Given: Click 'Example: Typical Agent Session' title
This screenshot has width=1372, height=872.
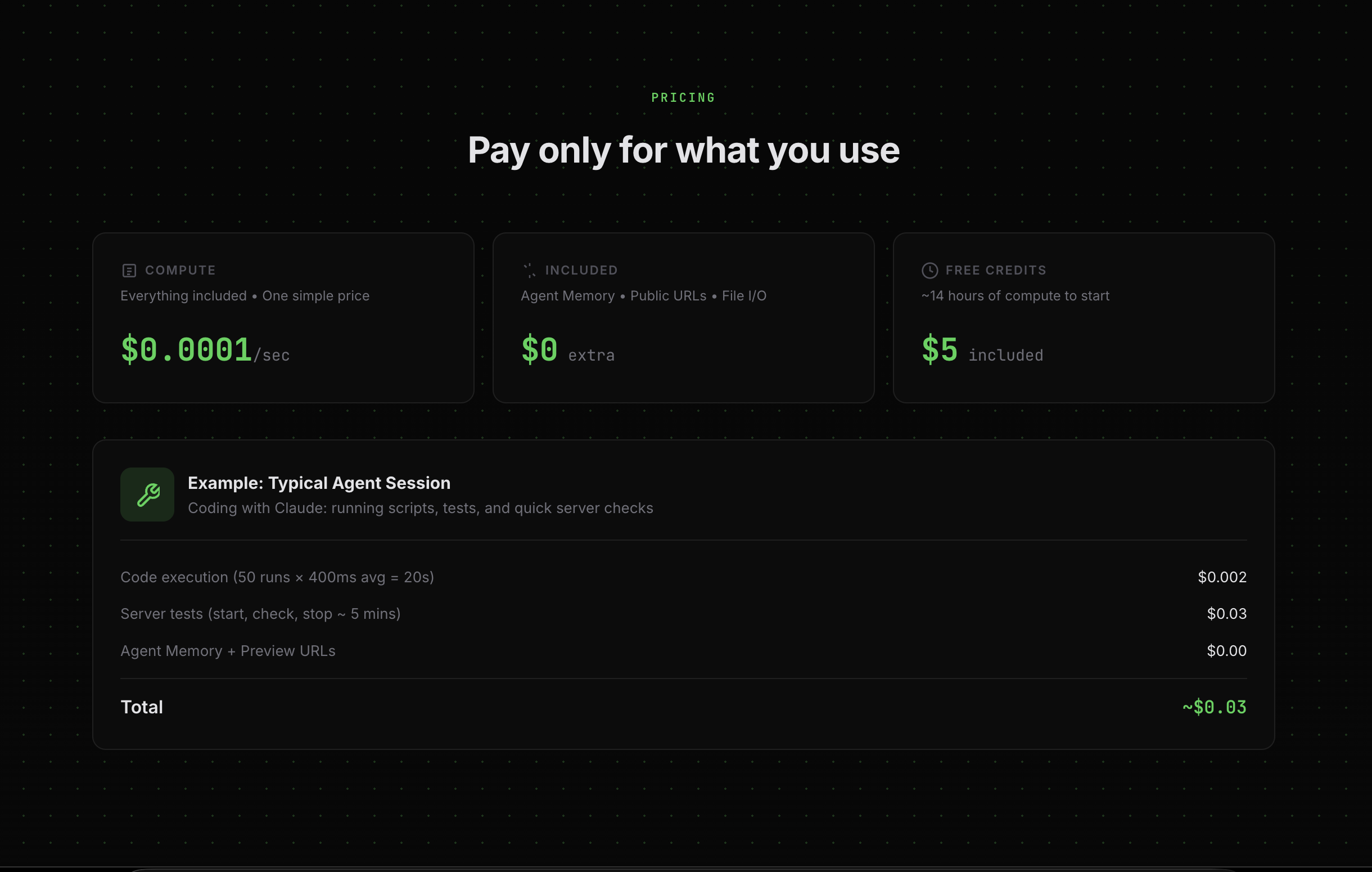Looking at the screenshot, I should (319, 483).
